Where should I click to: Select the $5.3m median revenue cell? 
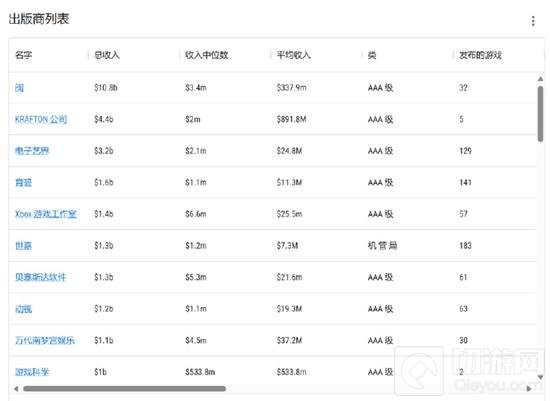(196, 277)
